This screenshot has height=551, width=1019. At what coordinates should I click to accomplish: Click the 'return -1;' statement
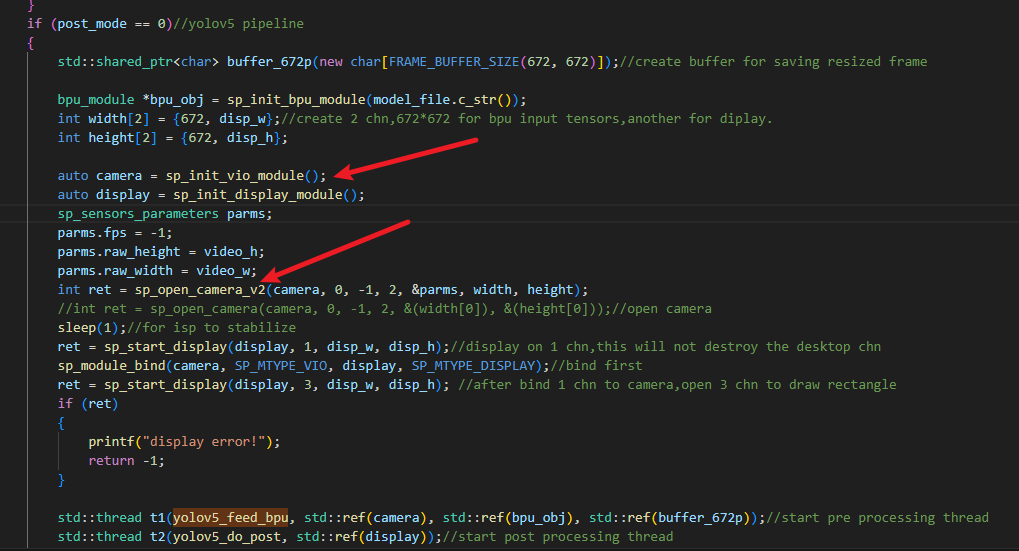click(x=127, y=461)
